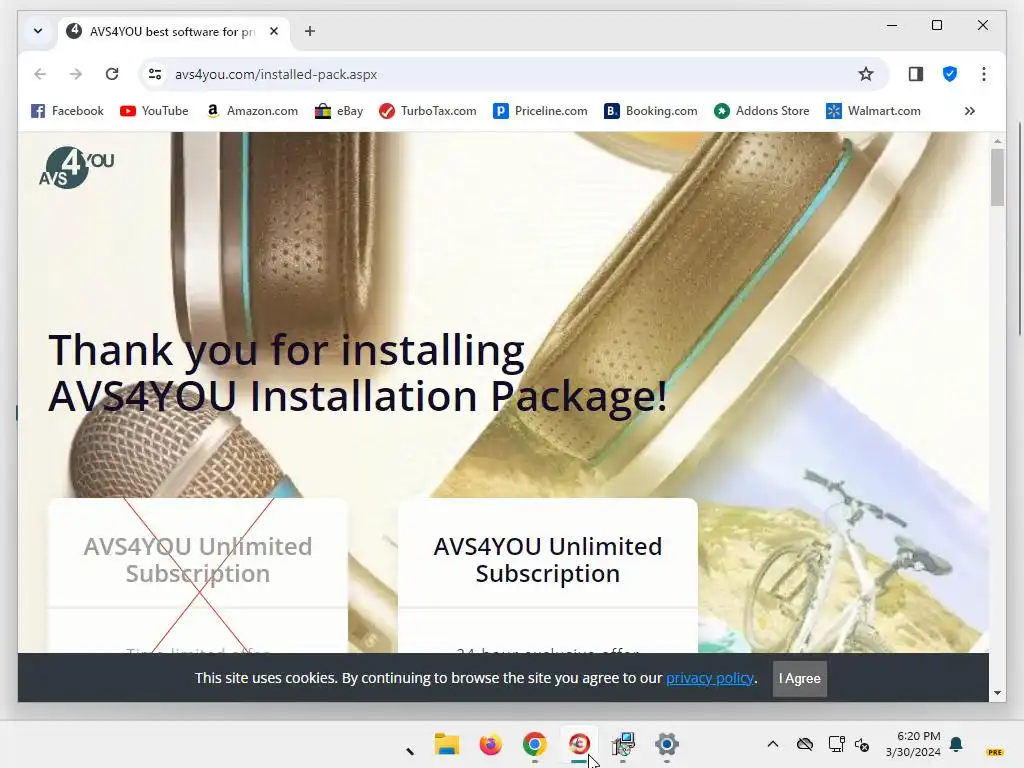The image size is (1024, 768).
Task: Open the browser side panel icon
Action: click(x=916, y=74)
